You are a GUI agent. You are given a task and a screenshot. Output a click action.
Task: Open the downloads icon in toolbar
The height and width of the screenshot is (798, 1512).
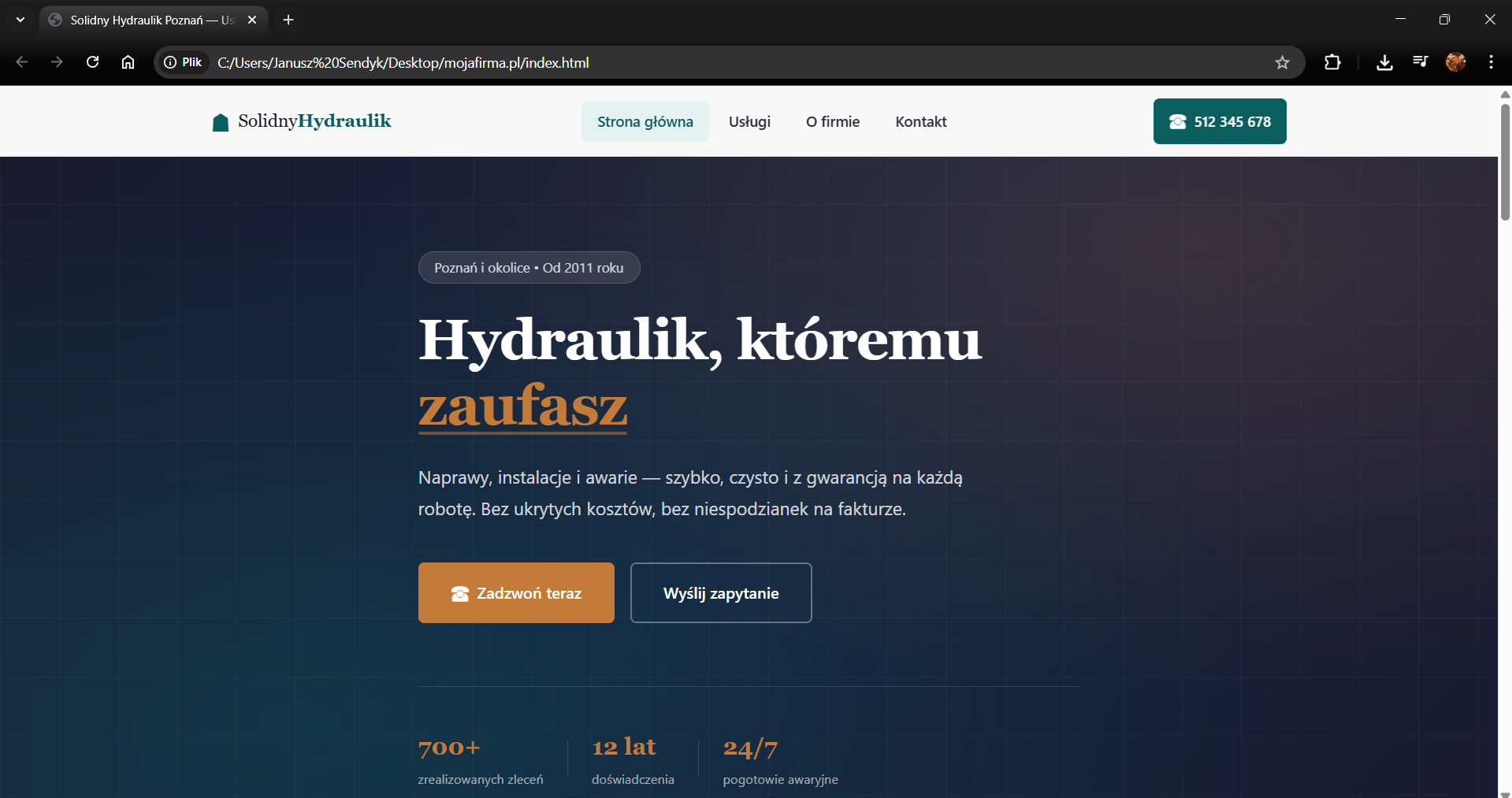[x=1384, y=62]
